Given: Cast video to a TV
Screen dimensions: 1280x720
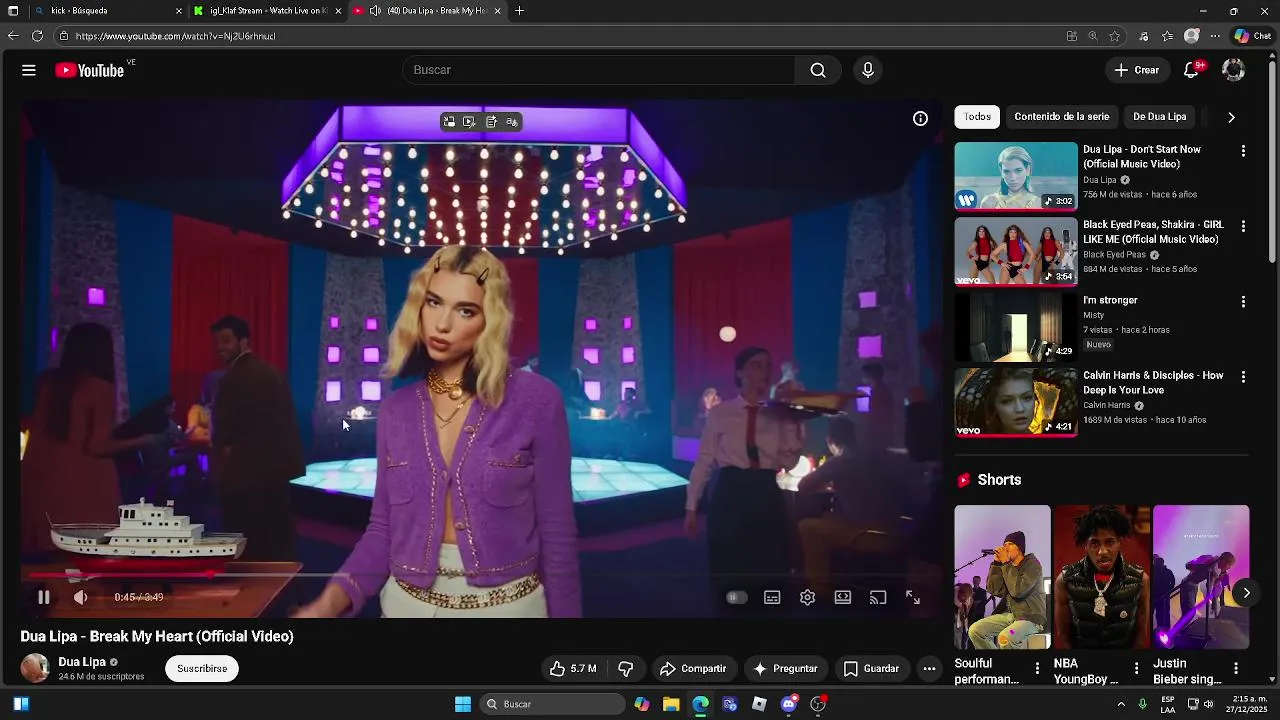Looking at the screenshot, I should click(878, 597).
